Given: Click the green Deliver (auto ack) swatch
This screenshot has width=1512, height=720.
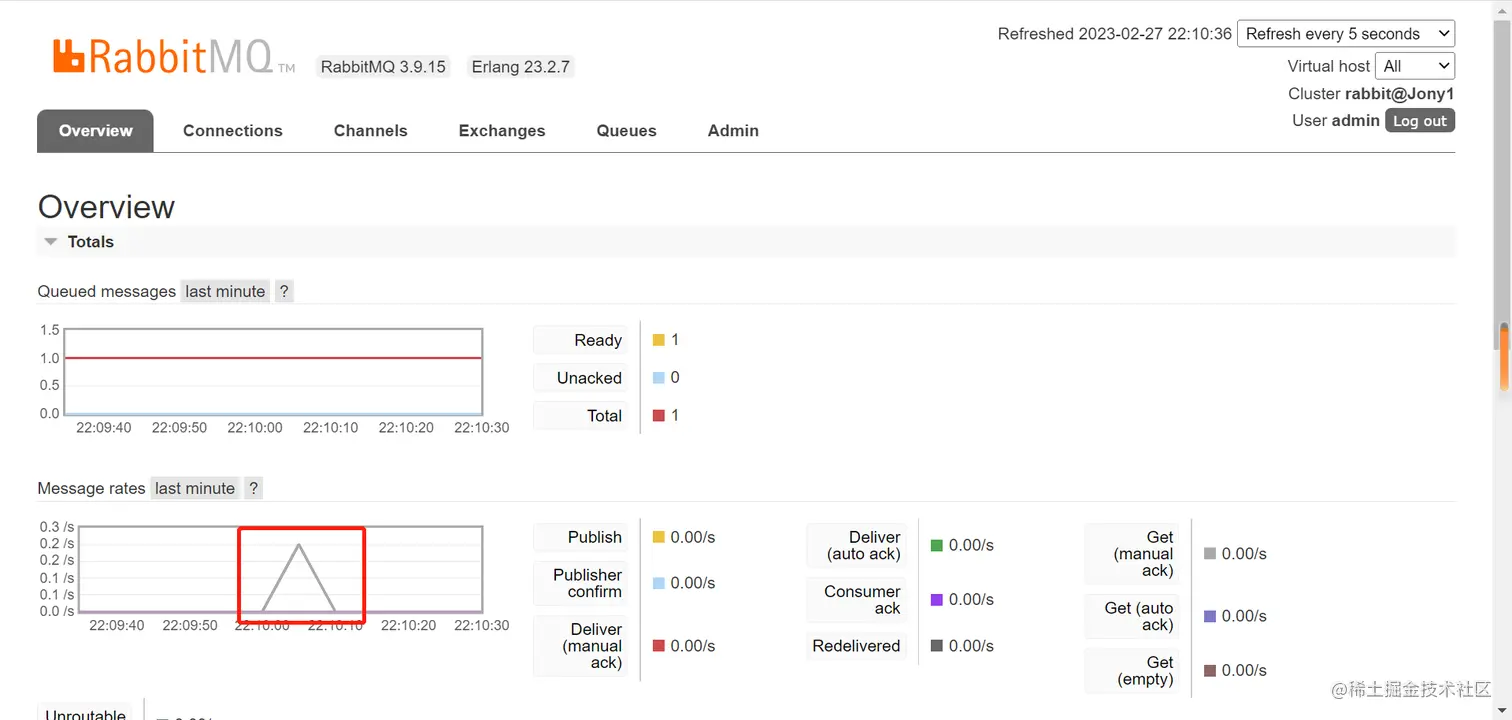Looking at the screenshot, I should tap(937, 545).
